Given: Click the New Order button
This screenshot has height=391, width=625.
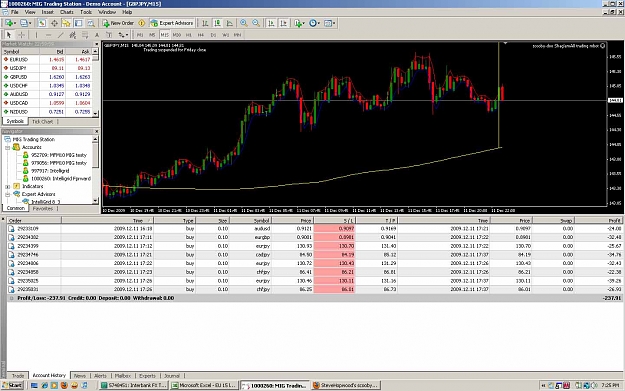Looking at the screenshot, I should pyautogui.click(x=118, y=23).
